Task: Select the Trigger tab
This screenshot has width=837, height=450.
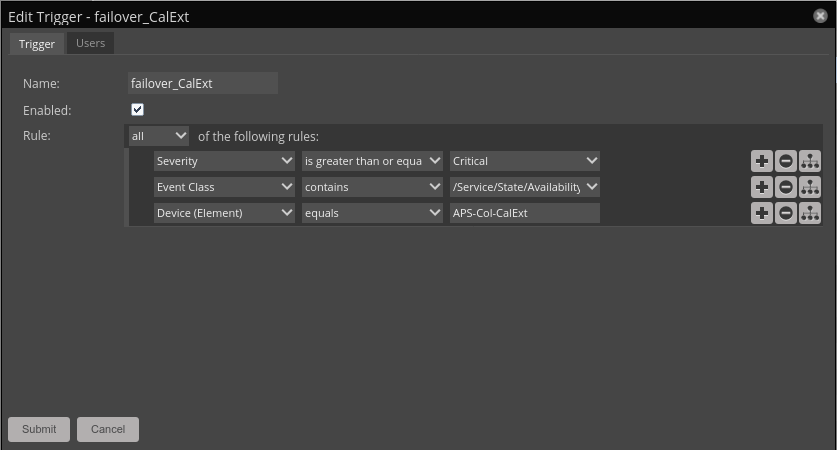Action: (37, 44)
